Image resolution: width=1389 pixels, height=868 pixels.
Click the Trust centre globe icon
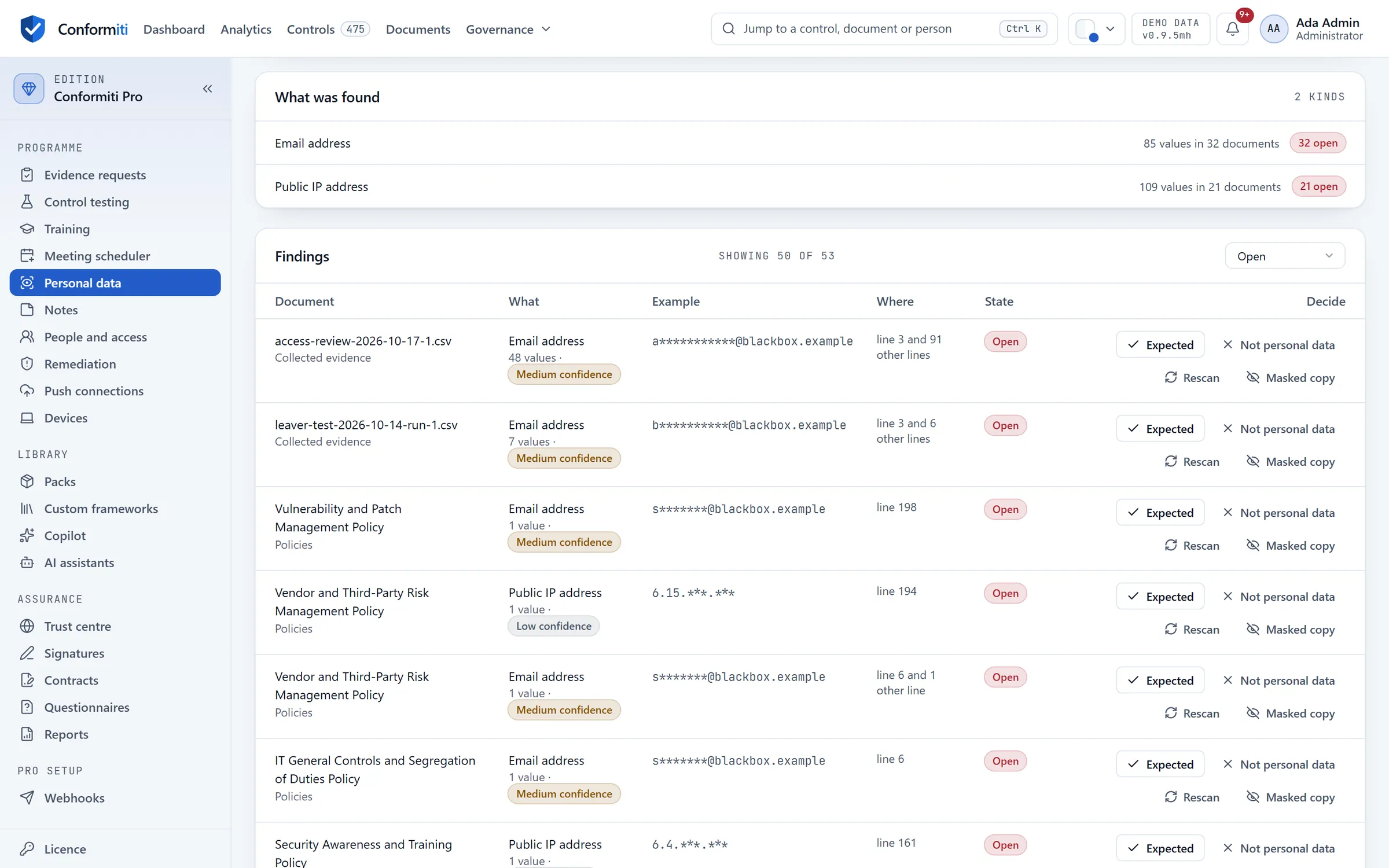(x=27, y=626)
